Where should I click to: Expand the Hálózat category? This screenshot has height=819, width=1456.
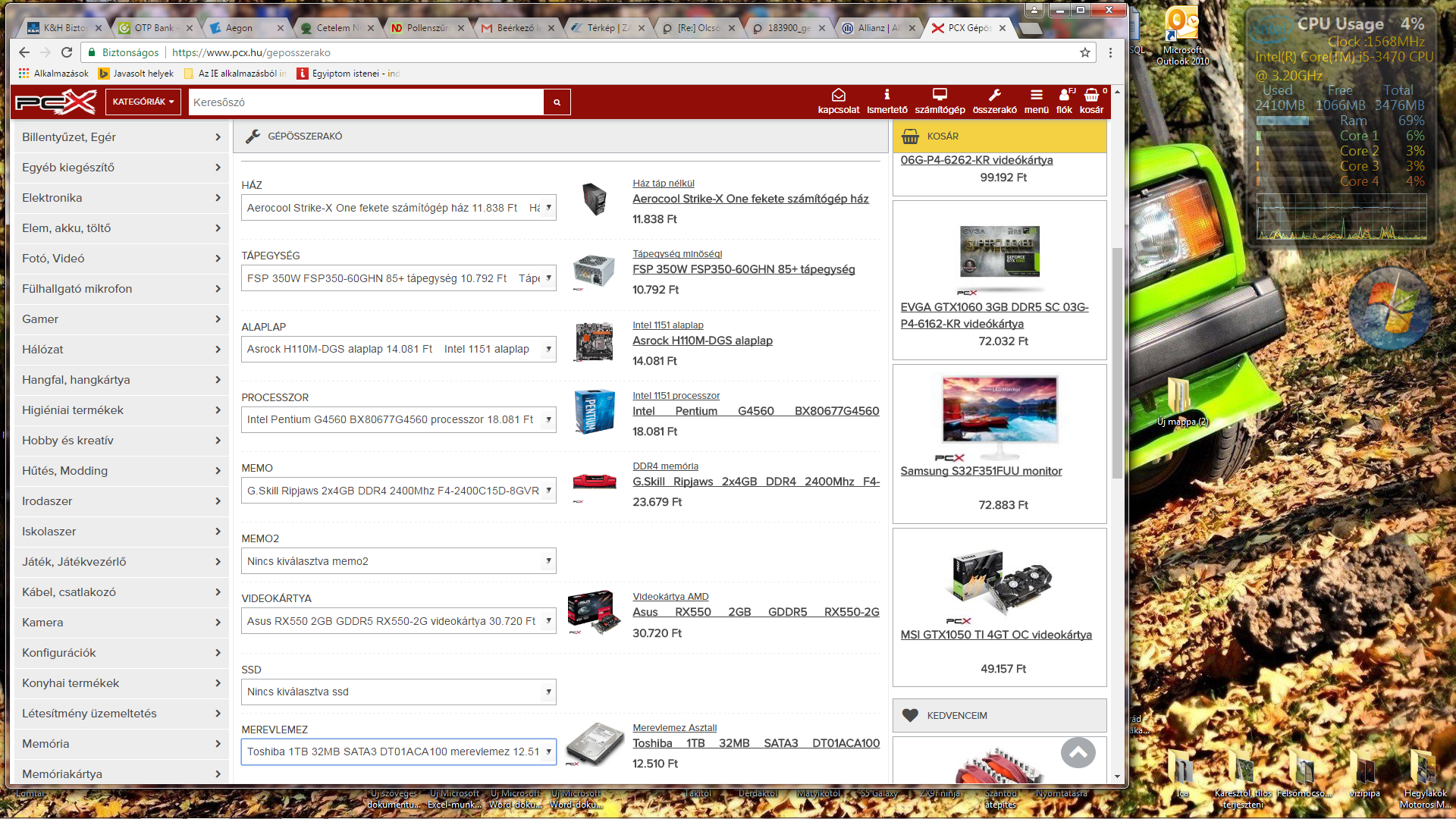click(x=121, y=350)
